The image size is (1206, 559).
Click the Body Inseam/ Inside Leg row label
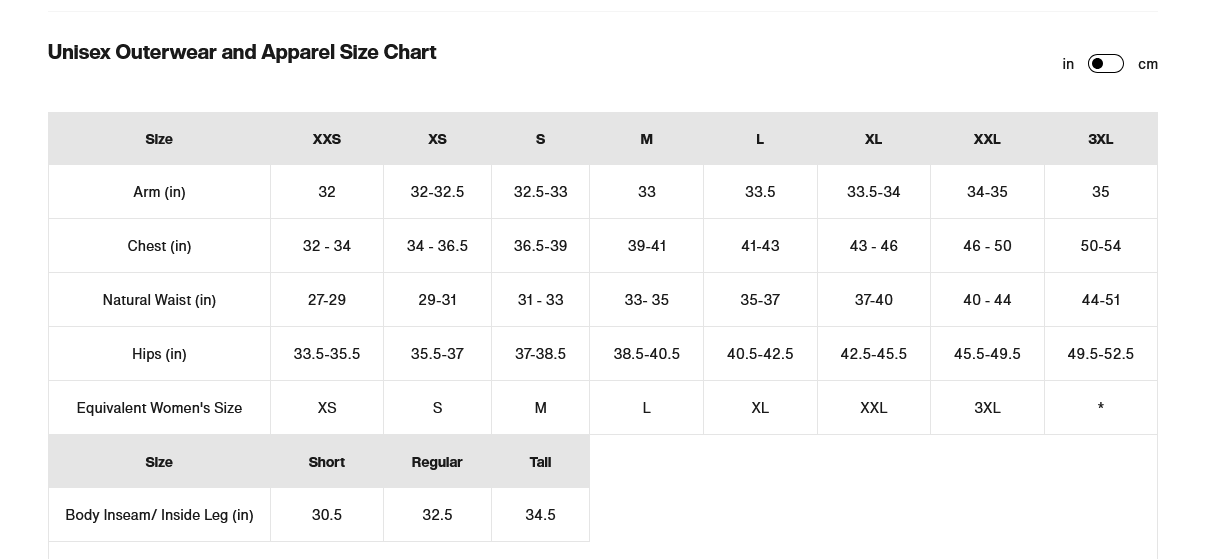tap(159, 515)
